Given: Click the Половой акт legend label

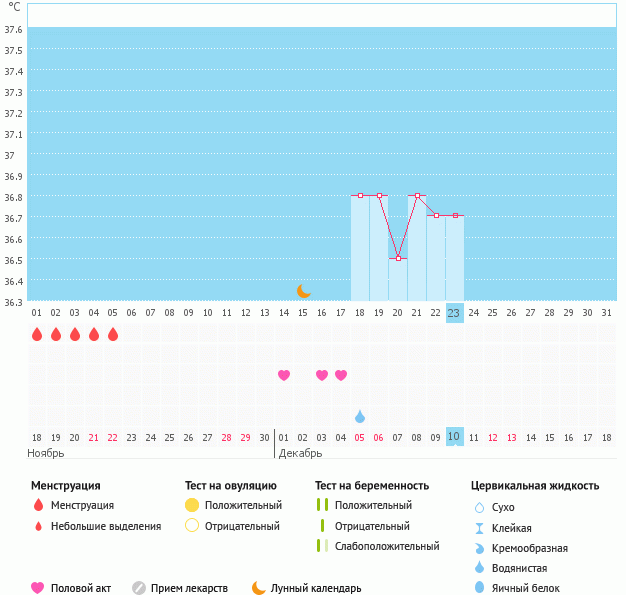Looking at the screenshot, I should click(x=83, y=588).
